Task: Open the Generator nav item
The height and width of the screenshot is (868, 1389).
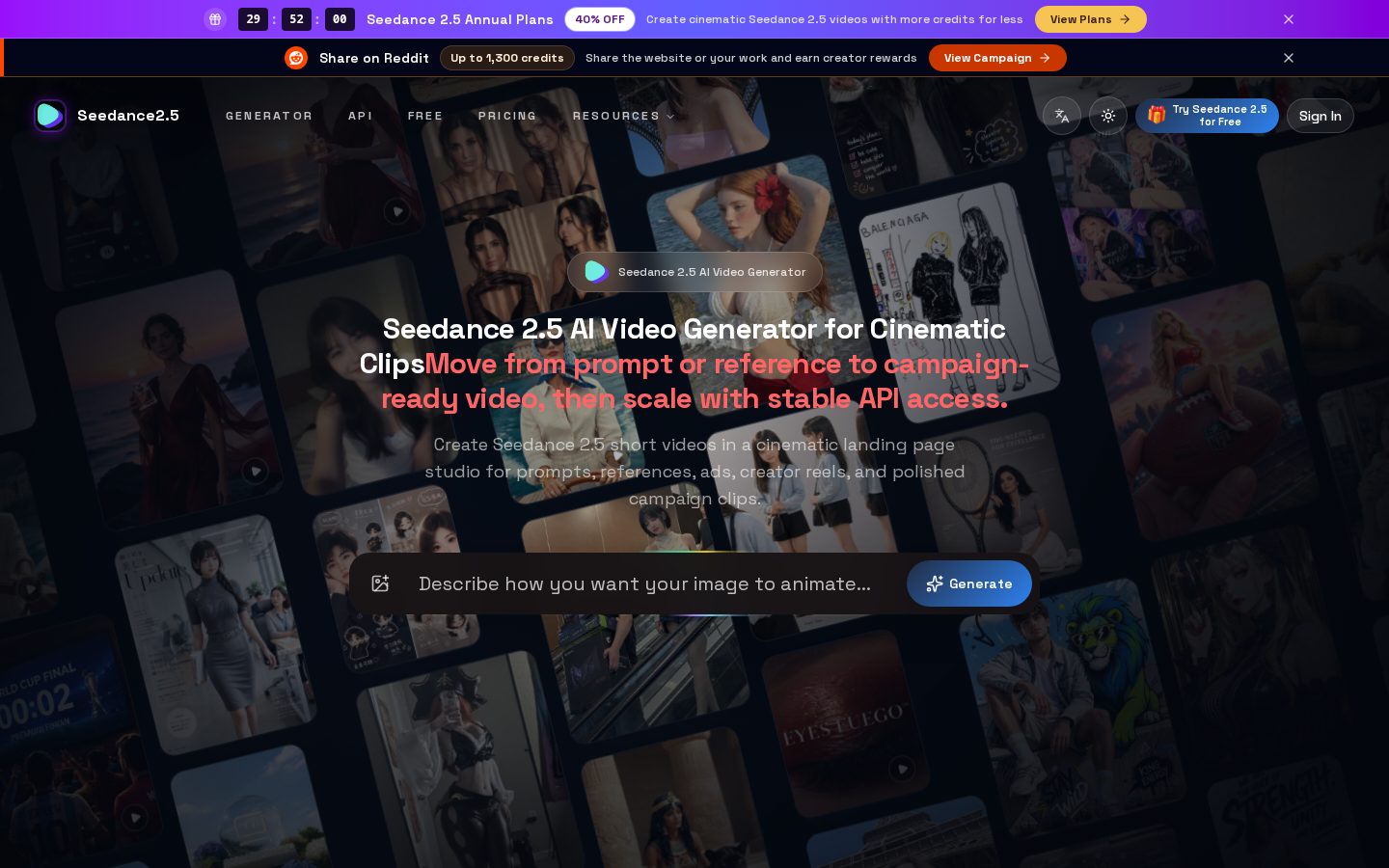Action: click(269, 116)
